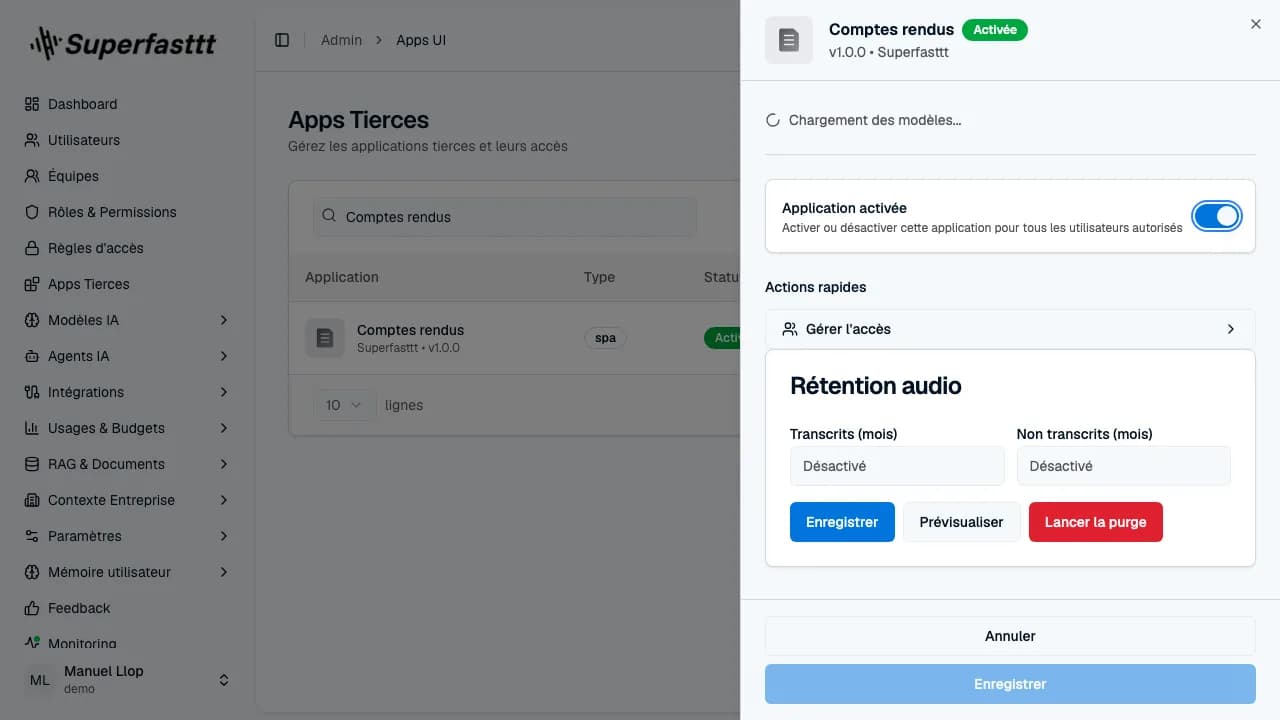The width and height of the screenshot is (1280, 720).
Task: Click the RAG & Documents database icon
Action: [x=32, y=464]
